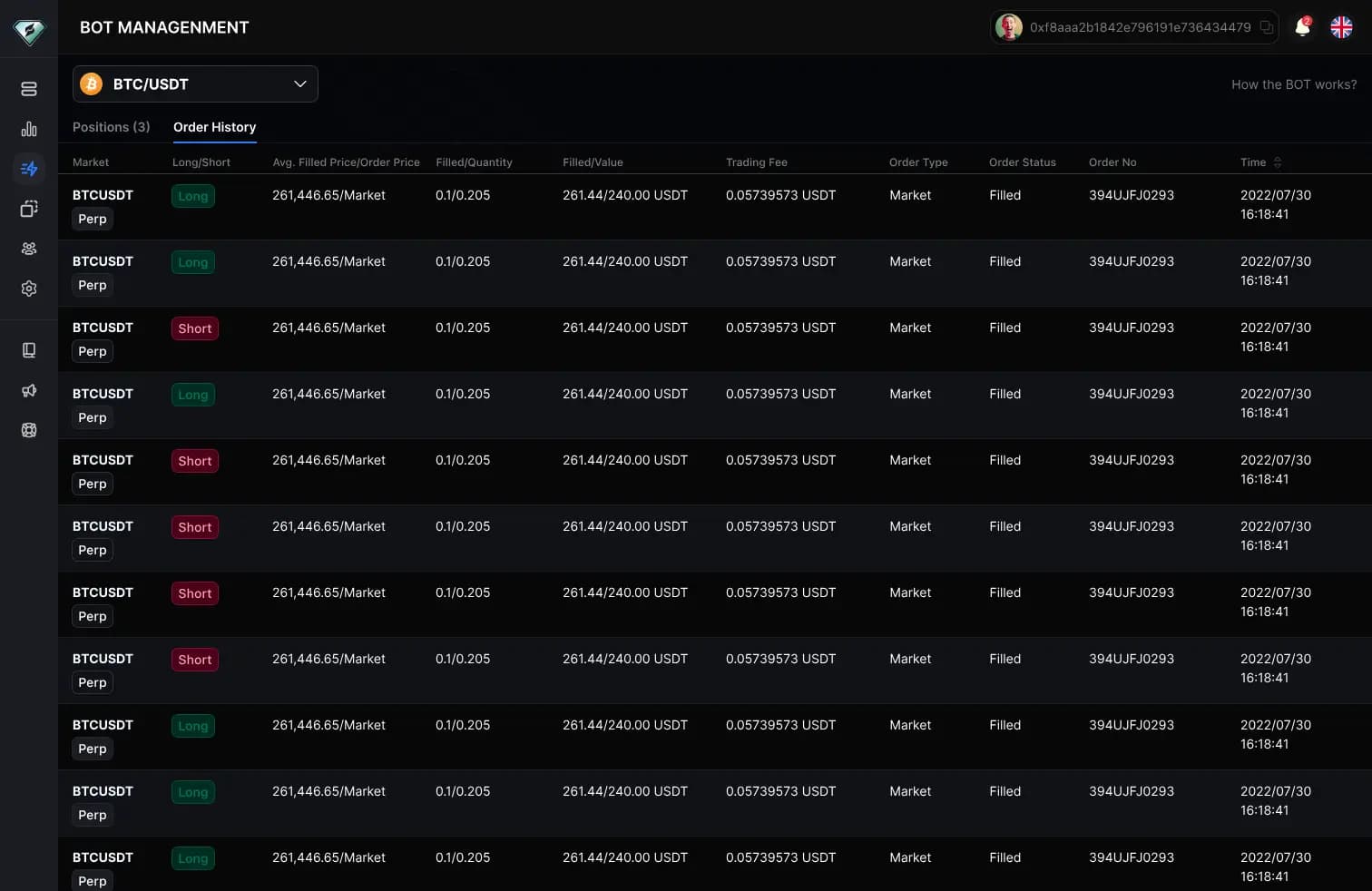Click the profile avatar in the header

(1009, 27)
